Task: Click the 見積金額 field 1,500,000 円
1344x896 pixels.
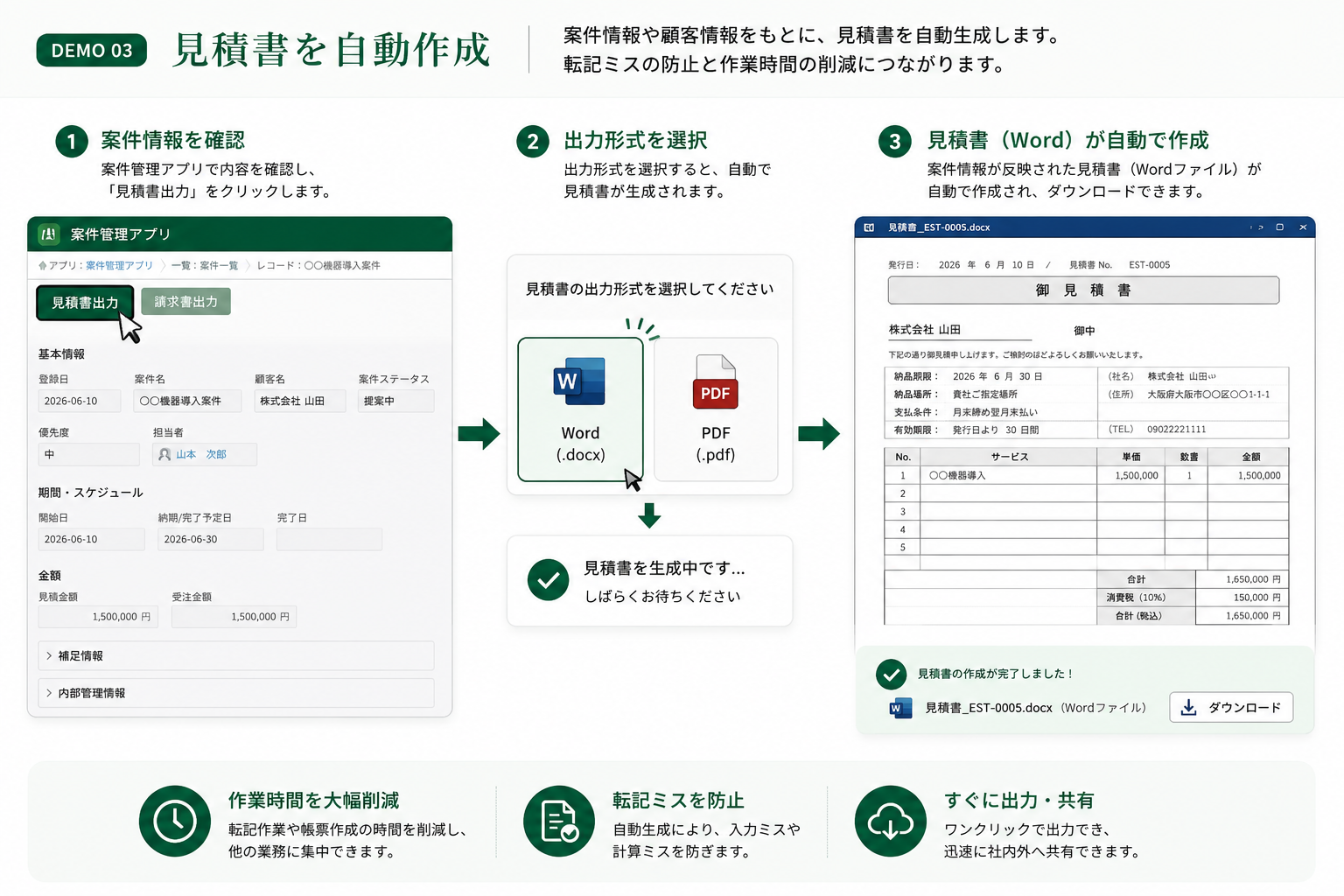Action: [x=98, y=617]
